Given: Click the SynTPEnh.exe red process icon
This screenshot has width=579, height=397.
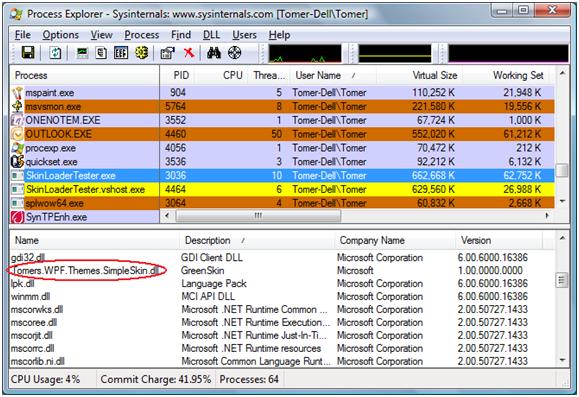Looking at the screenshot, I should [x=17, y=217].
